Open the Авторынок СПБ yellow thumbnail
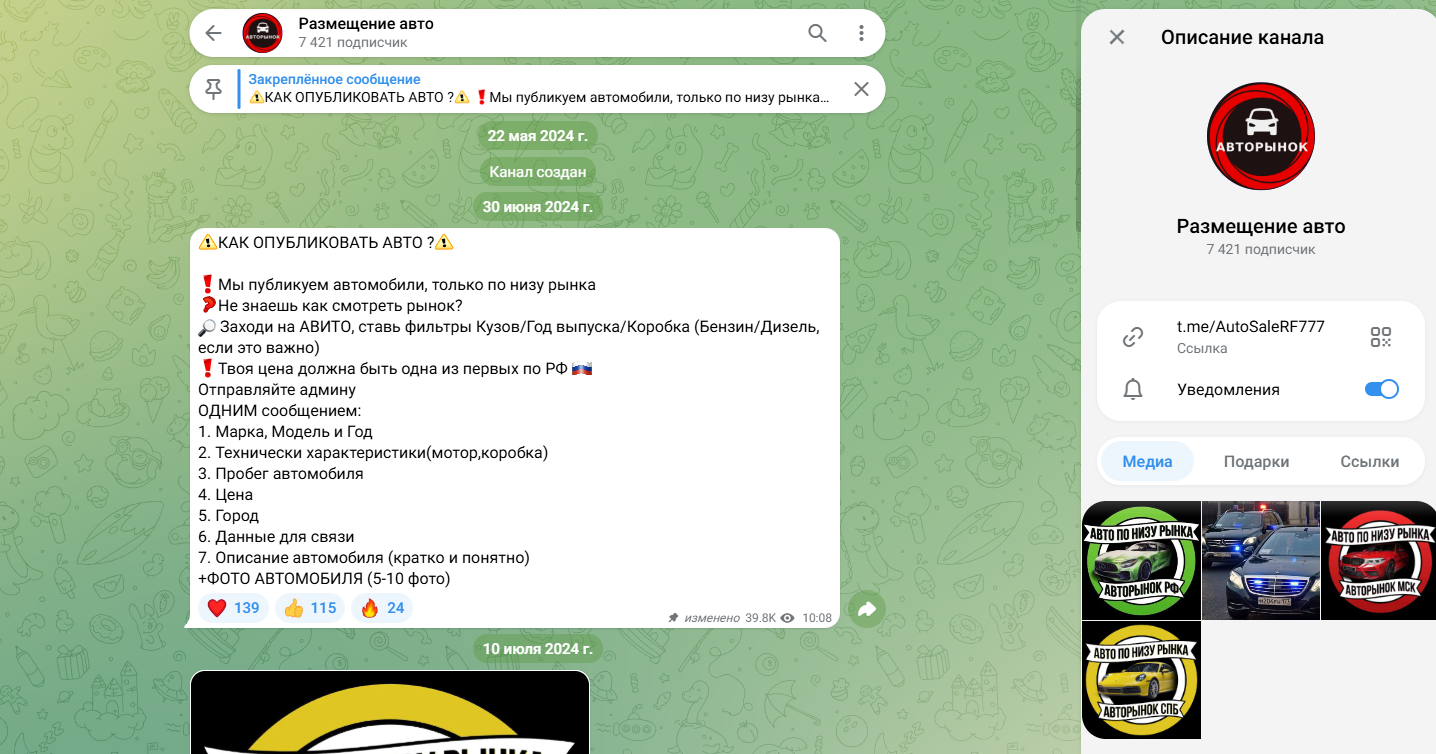Image resolution: width=1436 pixels, height=754 pixels. 1142,680
